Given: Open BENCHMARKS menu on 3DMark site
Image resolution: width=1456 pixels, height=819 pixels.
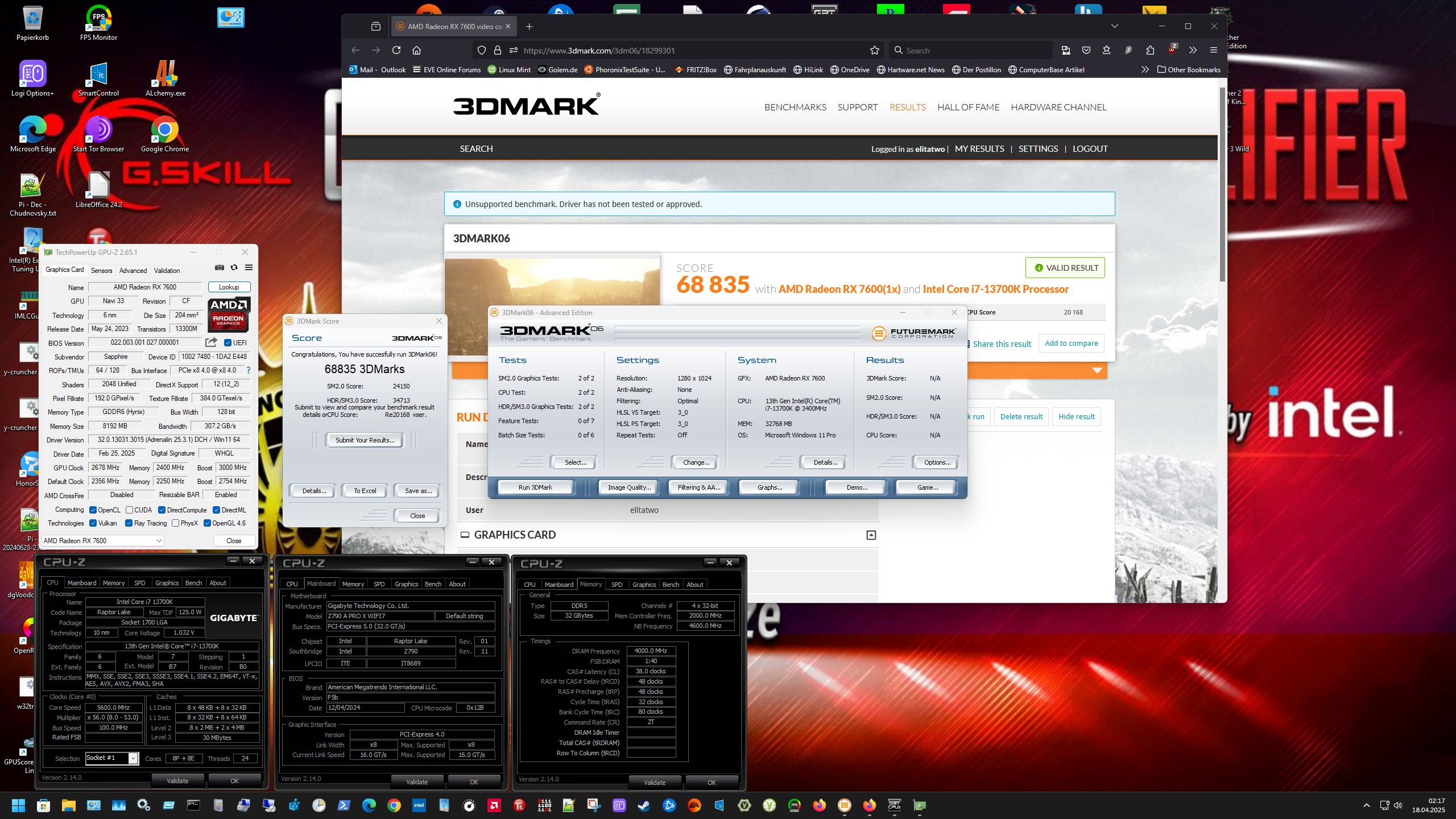Looking at the screenshot, I should click(x=795, y=107).
